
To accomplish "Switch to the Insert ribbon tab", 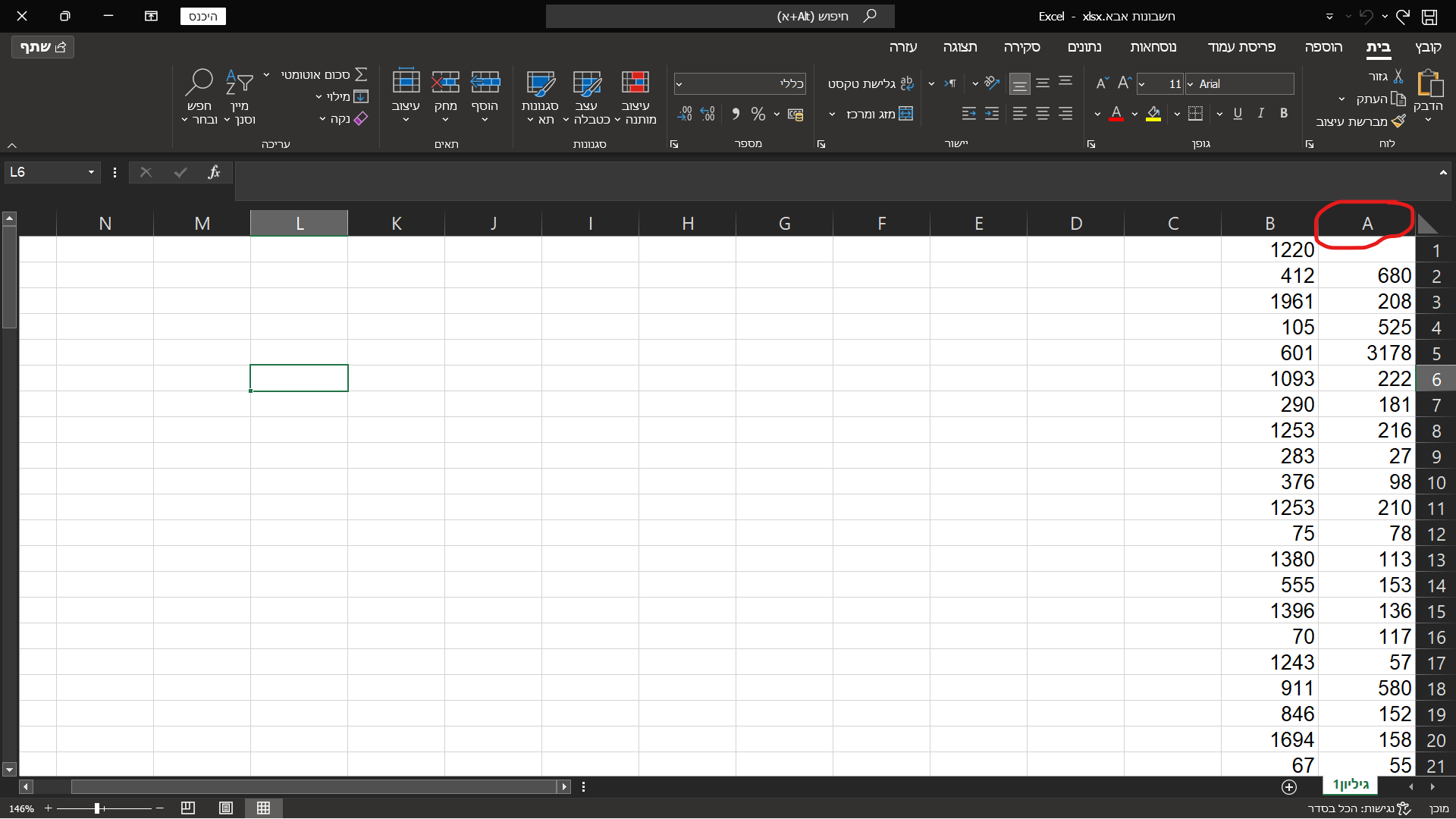I will [x=1323, y=47].
